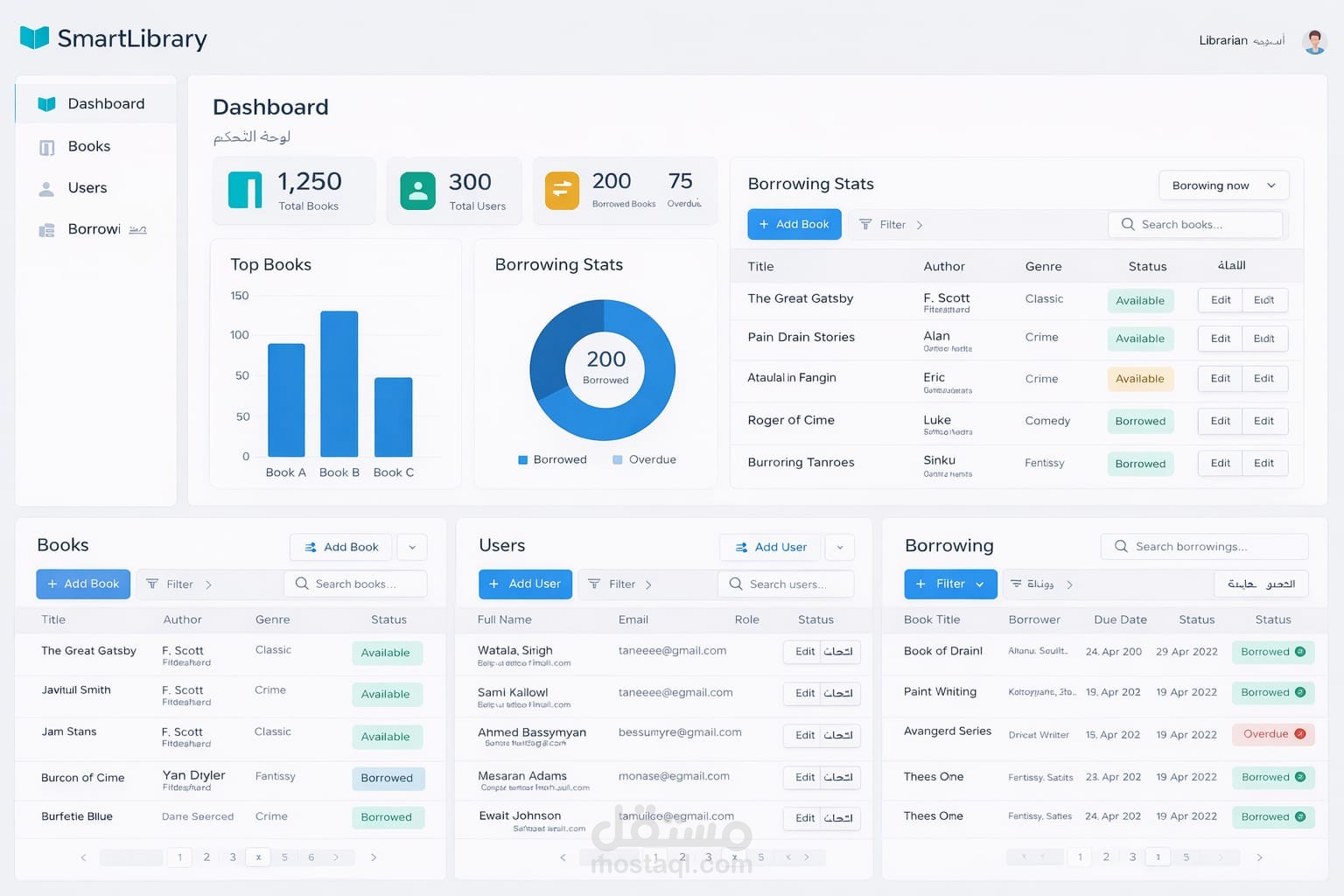This screenshot has width=1344, height=896.
Task: Click the red Overdue status icon on Avangerd Series row
Action: [1300, 734]
